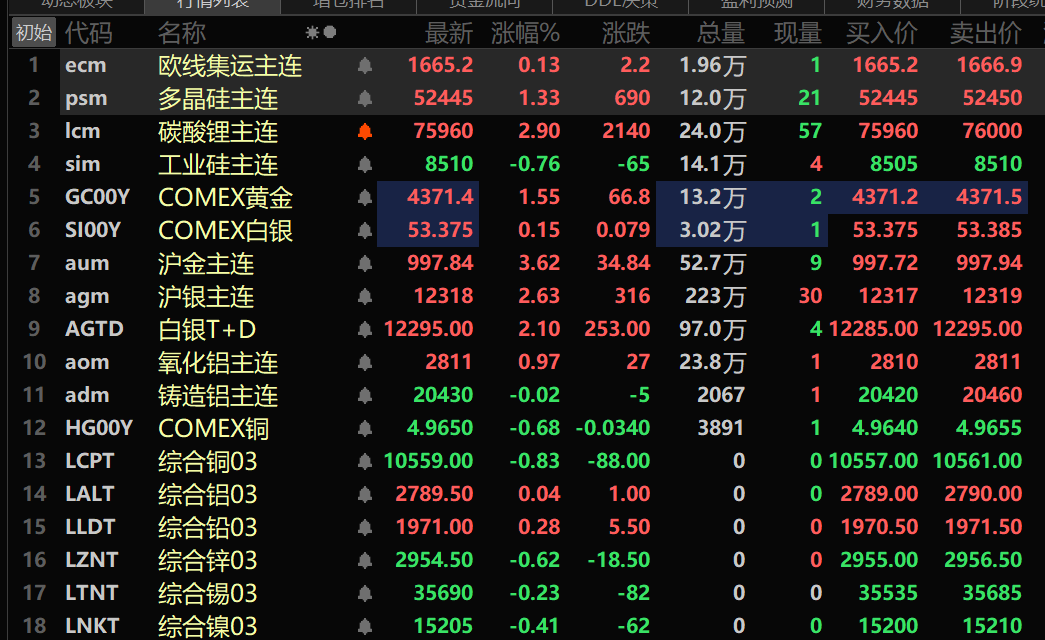1045x640 pixels.
Task: Click the bell icon for 沪金主连
Action: (x=365, y=263)
